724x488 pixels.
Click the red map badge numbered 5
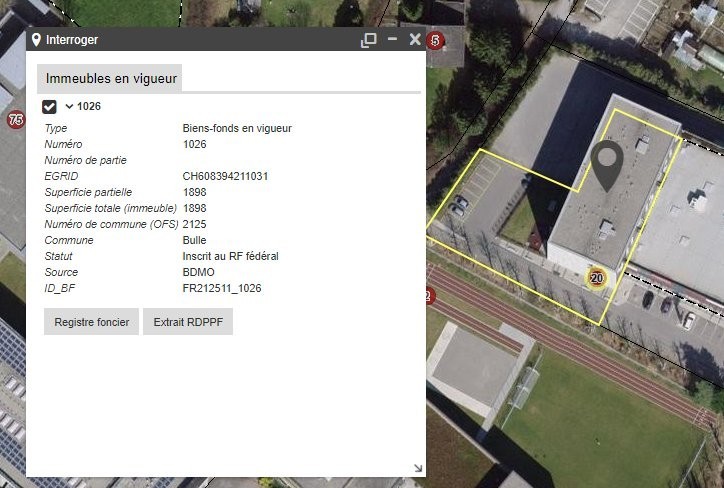434,40
